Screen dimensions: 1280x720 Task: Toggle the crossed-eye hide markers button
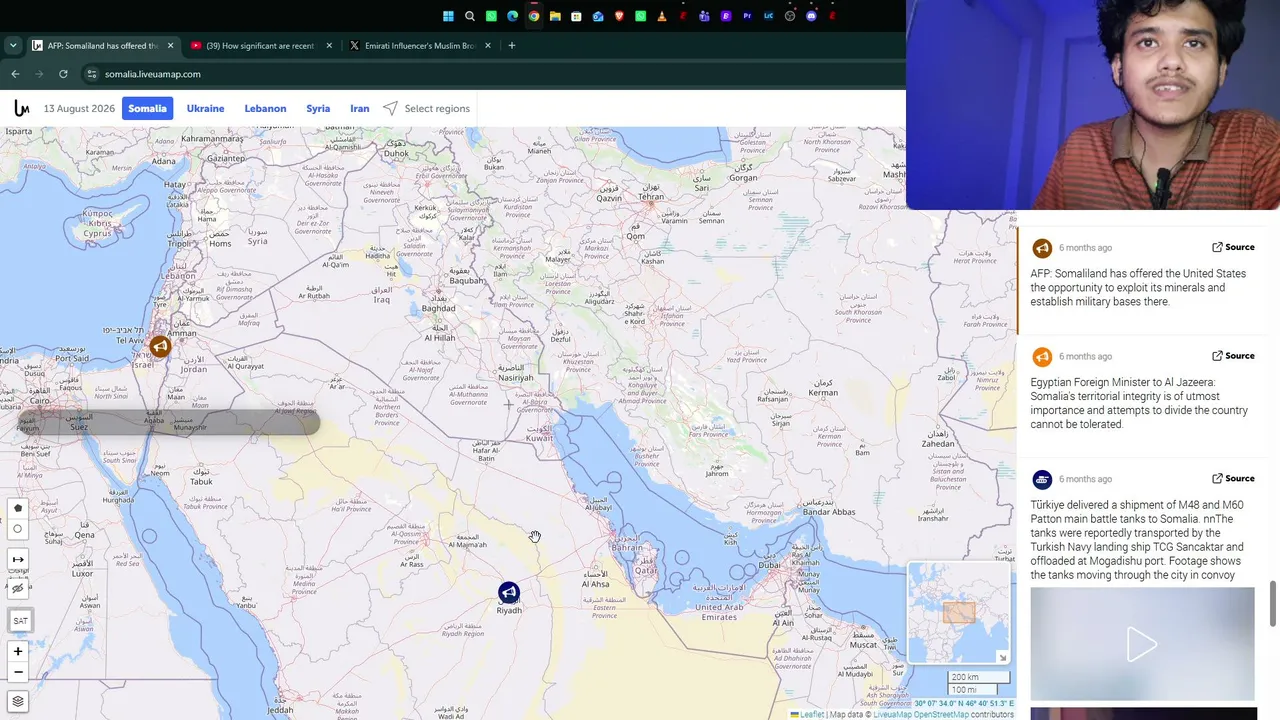click(x=17, y=588)
